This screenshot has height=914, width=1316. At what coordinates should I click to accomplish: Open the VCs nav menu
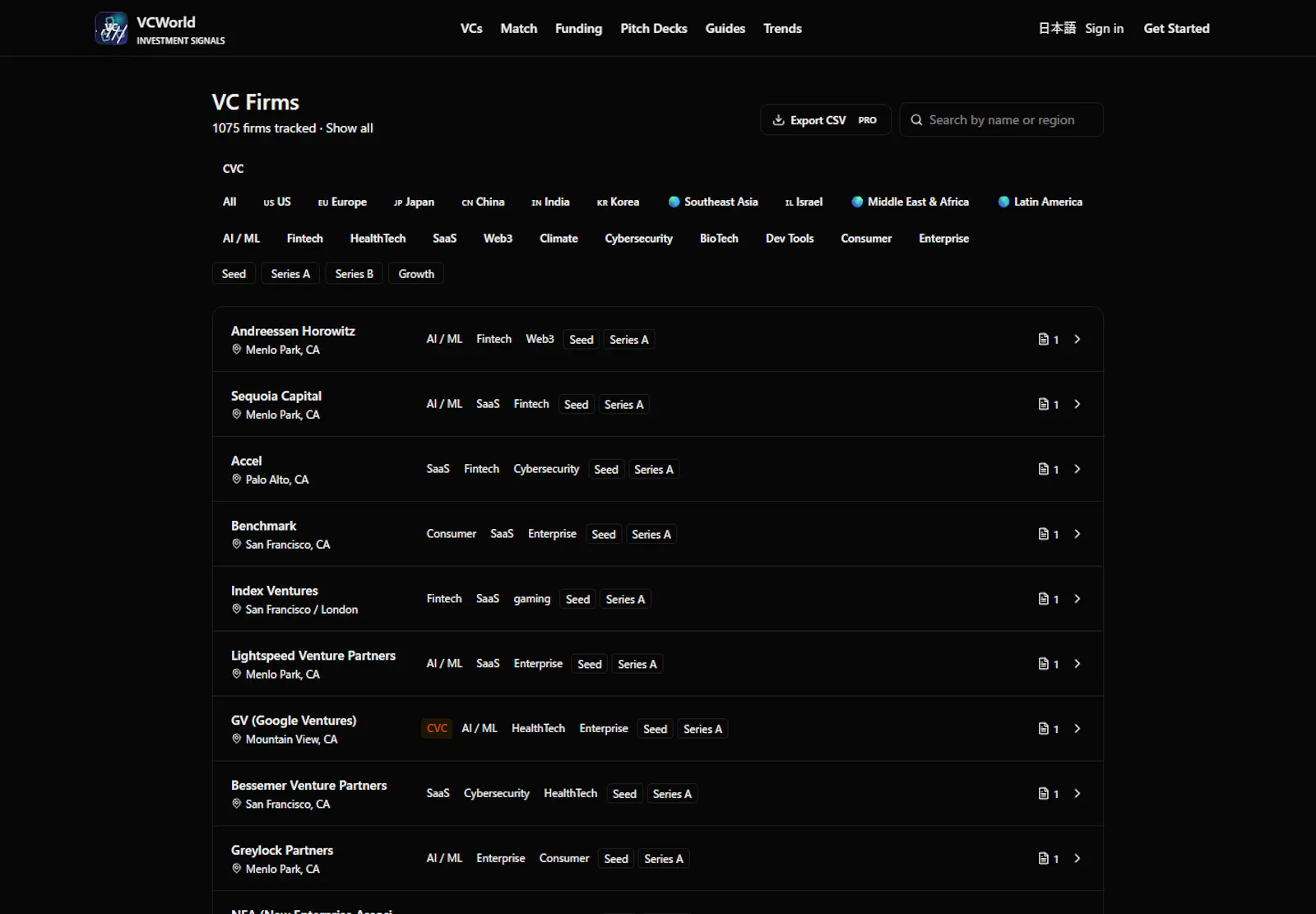coord(471,28)
